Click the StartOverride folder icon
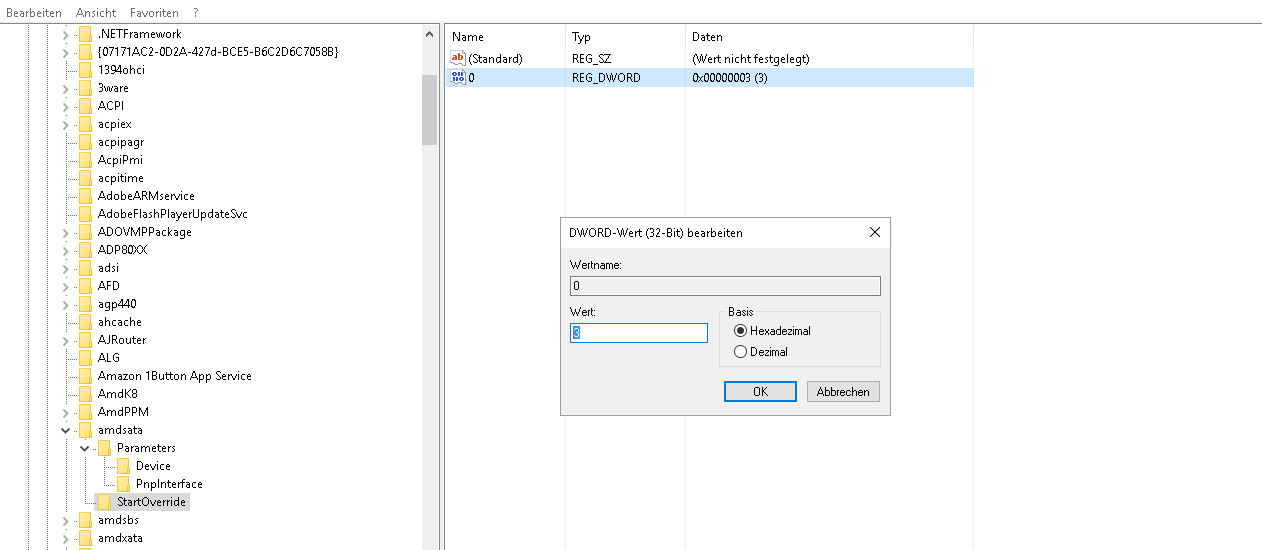The width and height of the screenshot is (1262, 550). tap(104, 502)
